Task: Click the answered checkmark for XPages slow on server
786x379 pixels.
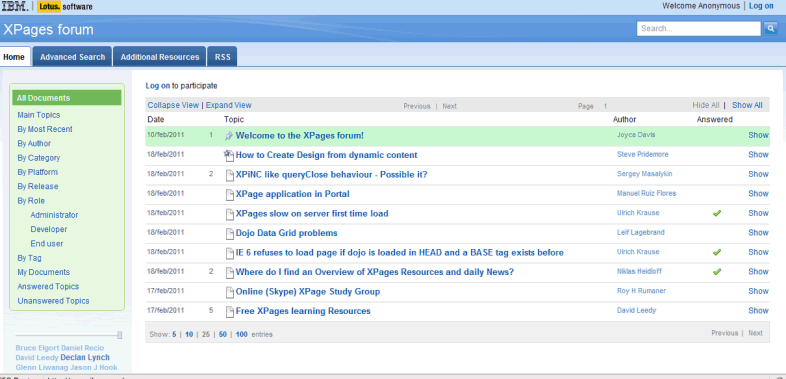Action: (x=717, y=213)
